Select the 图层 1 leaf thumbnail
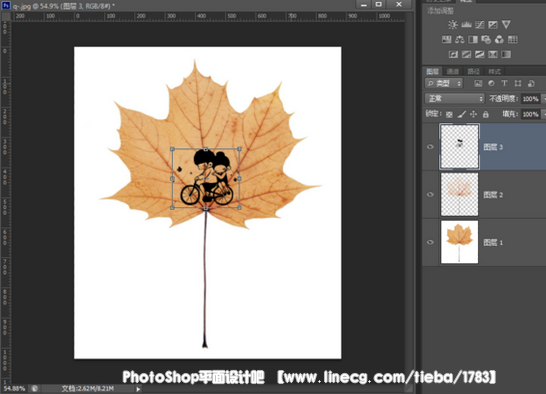 click(460, 242)
